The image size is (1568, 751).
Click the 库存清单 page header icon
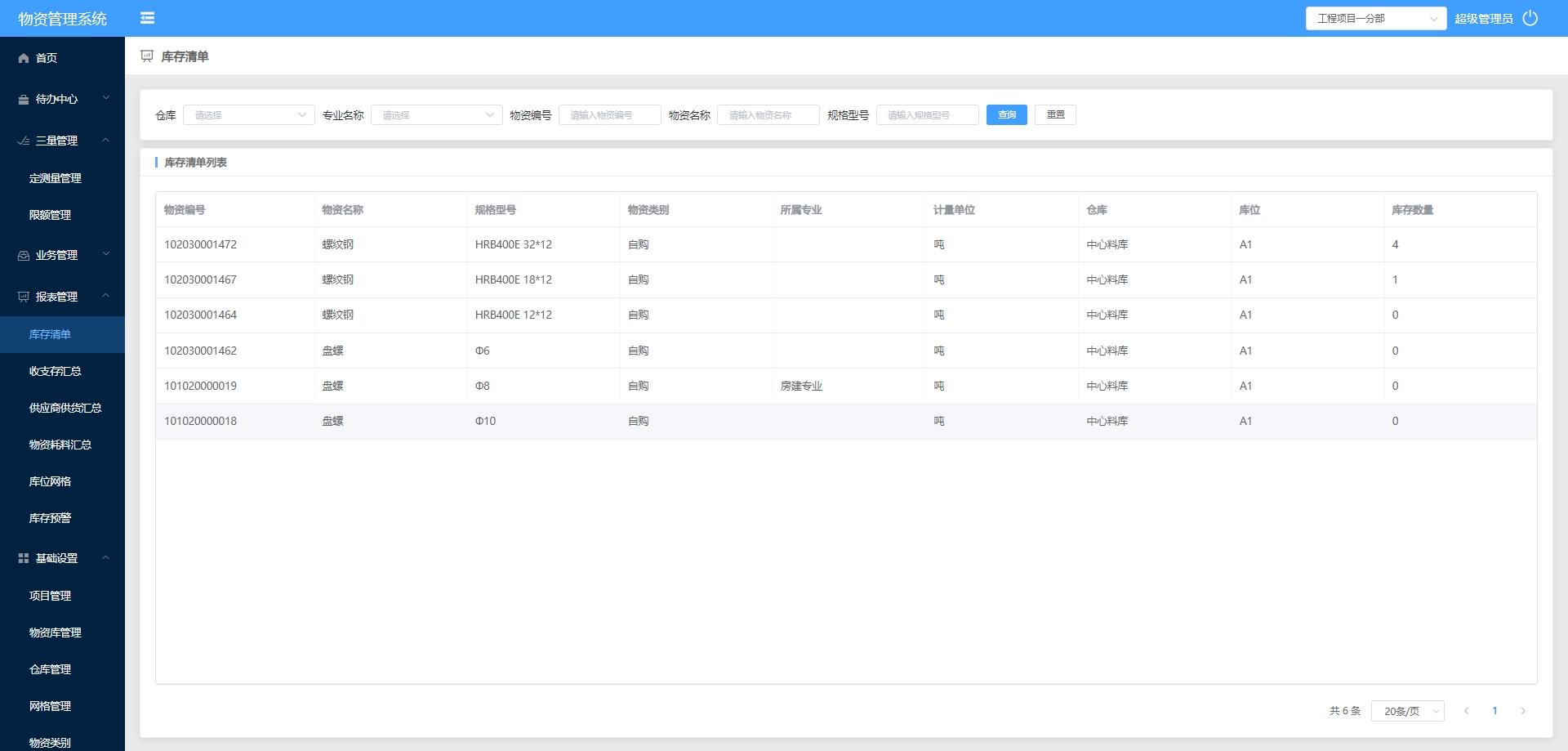click(147, 56)
